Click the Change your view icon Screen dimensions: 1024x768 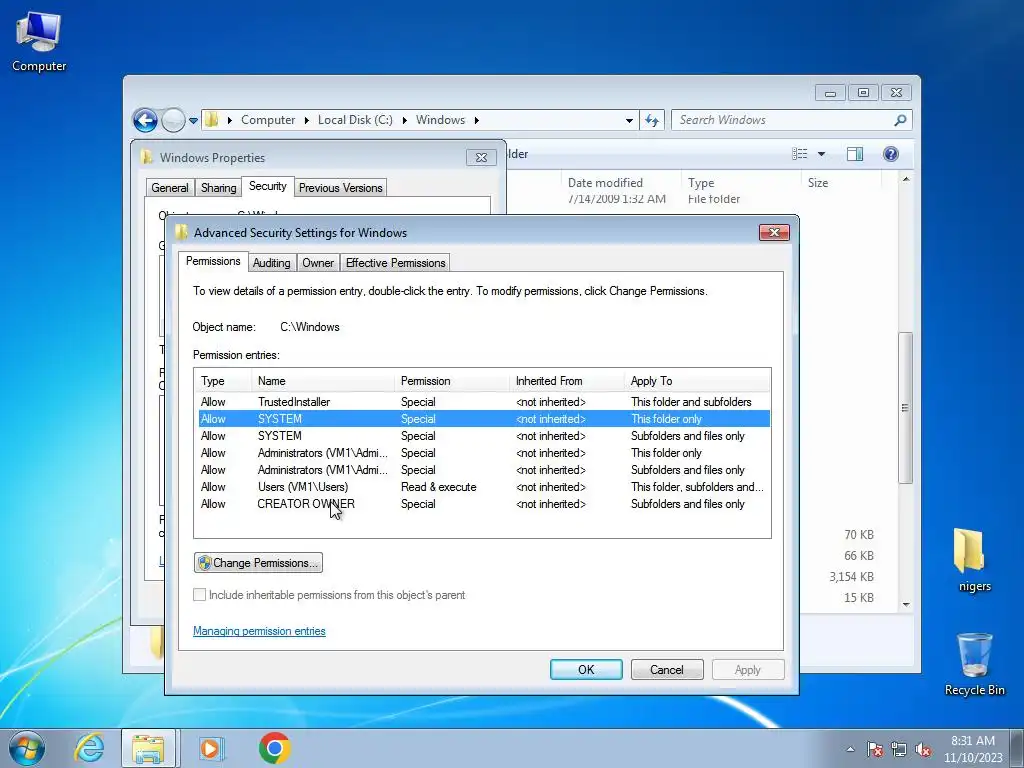[x=799, y=153]
